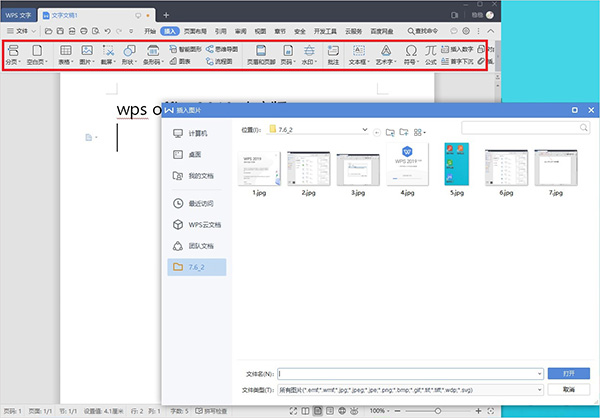
Task: Click the search magnifier in the dialog
Action: click(x=584, y=127)
